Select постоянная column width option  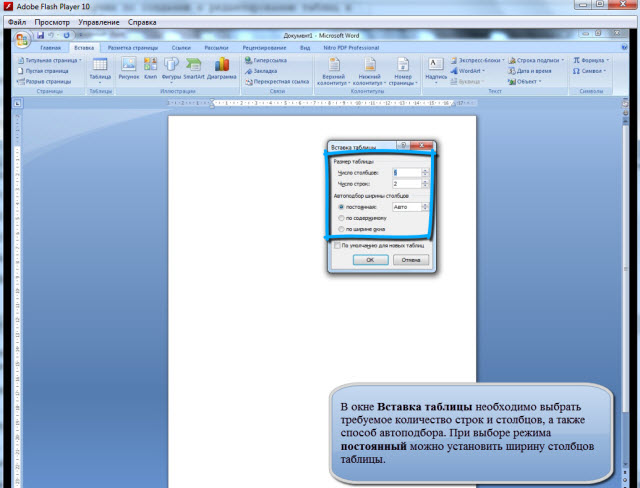point(358,207)
